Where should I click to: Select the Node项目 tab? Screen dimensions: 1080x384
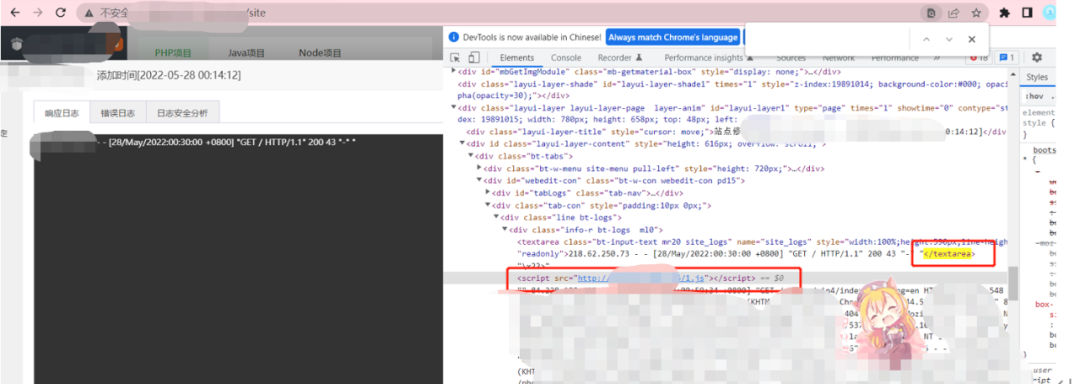click(320, 53)
